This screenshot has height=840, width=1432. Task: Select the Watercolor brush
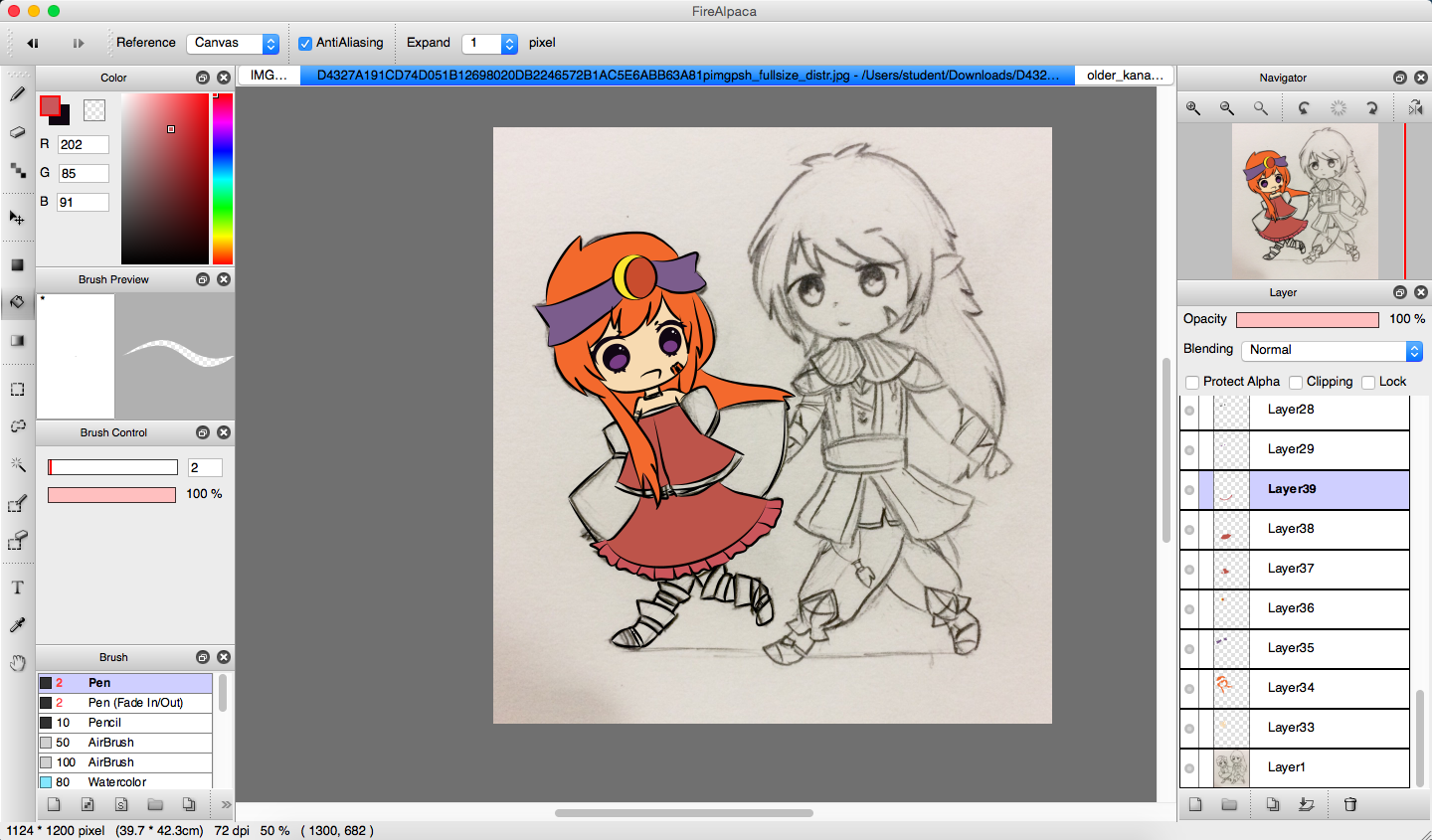[x=125, y=782]
